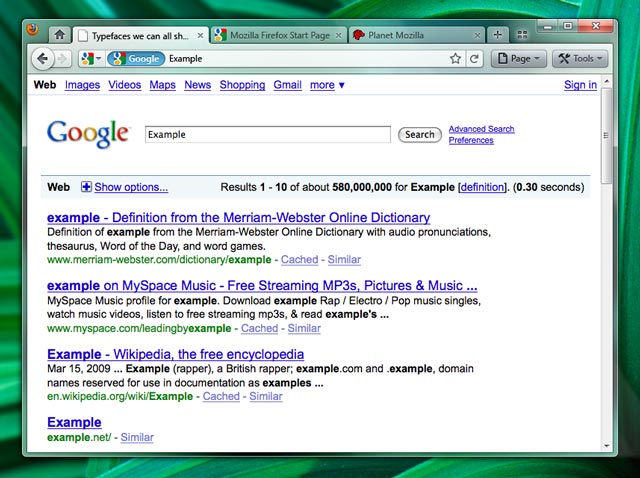Viewport: 640px width, 478px height.
Task: Go back with the back arrow
Action: (42, 59)
